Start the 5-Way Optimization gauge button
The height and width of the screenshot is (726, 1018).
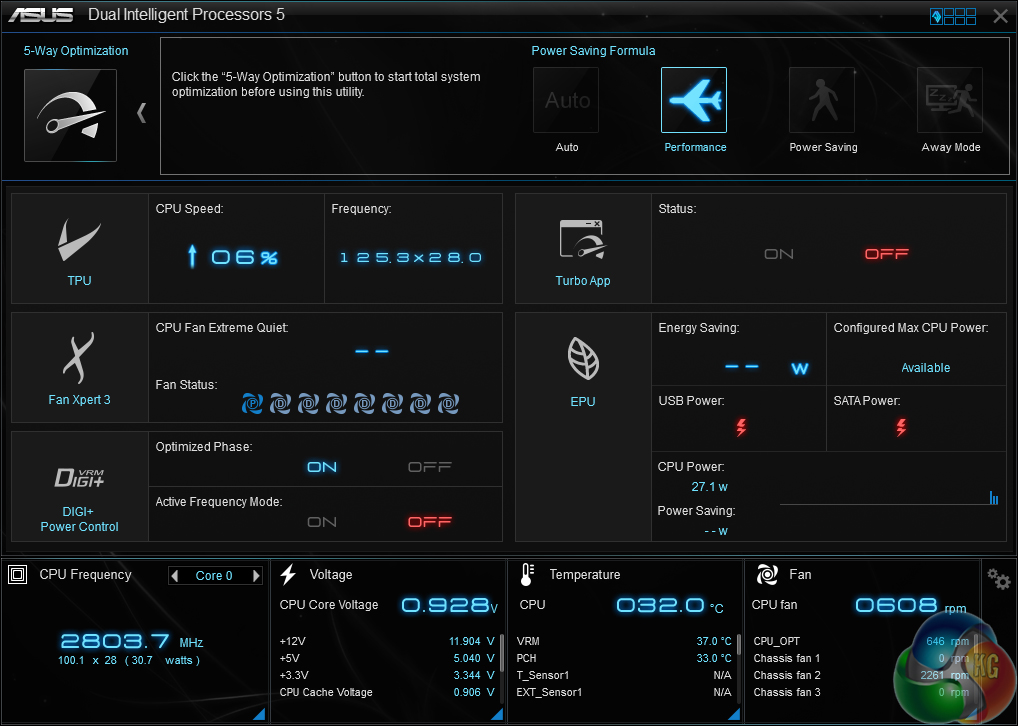tap(70, 115)
